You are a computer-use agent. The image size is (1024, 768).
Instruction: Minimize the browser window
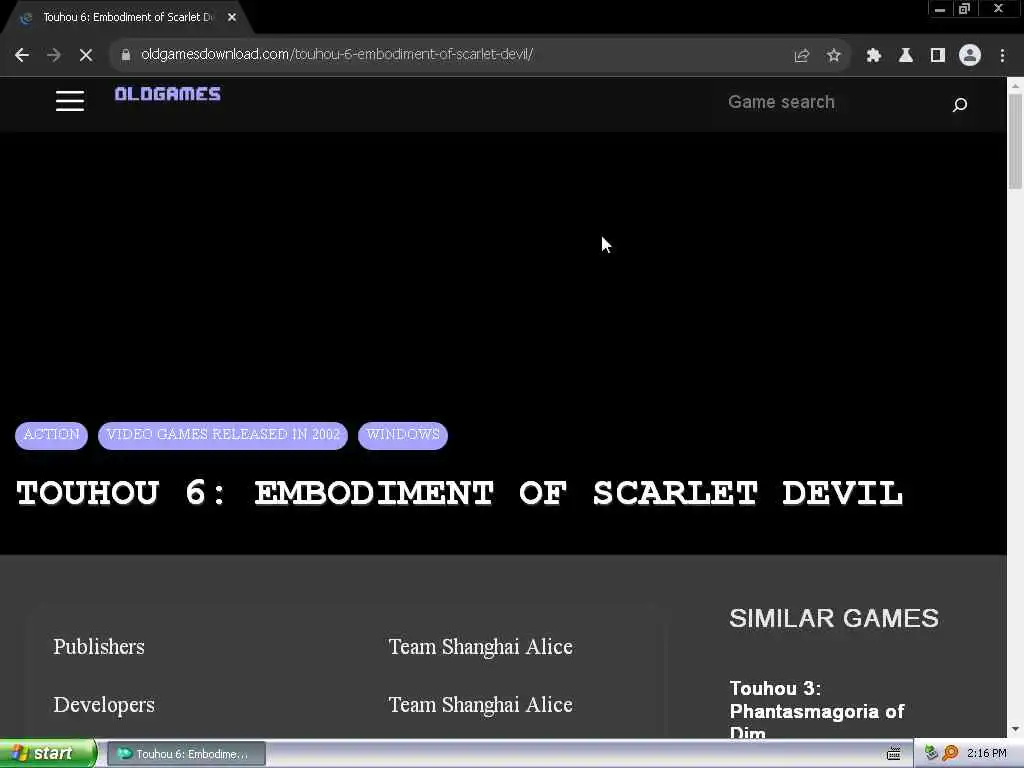(940, 9)
